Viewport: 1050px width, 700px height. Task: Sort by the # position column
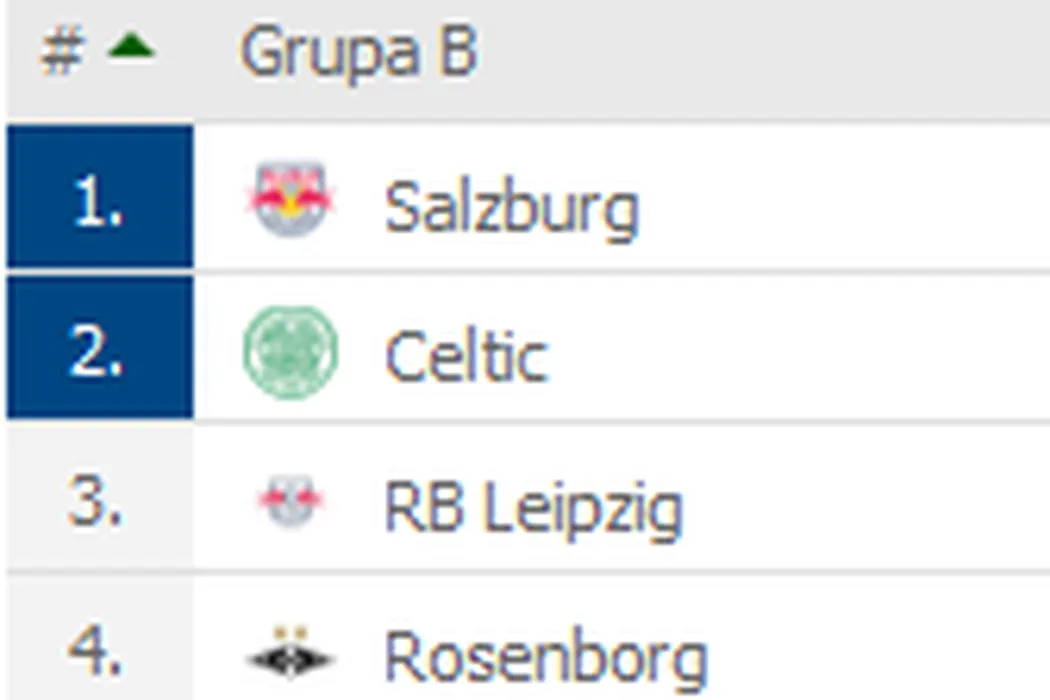tap(61, 52)
